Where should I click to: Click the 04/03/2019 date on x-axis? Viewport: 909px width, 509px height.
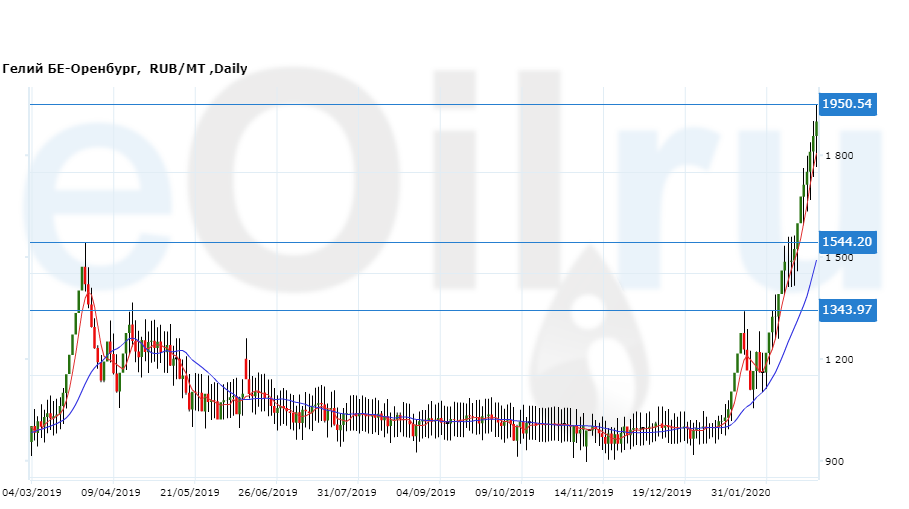pyautogui.click(x=32, y=493)
